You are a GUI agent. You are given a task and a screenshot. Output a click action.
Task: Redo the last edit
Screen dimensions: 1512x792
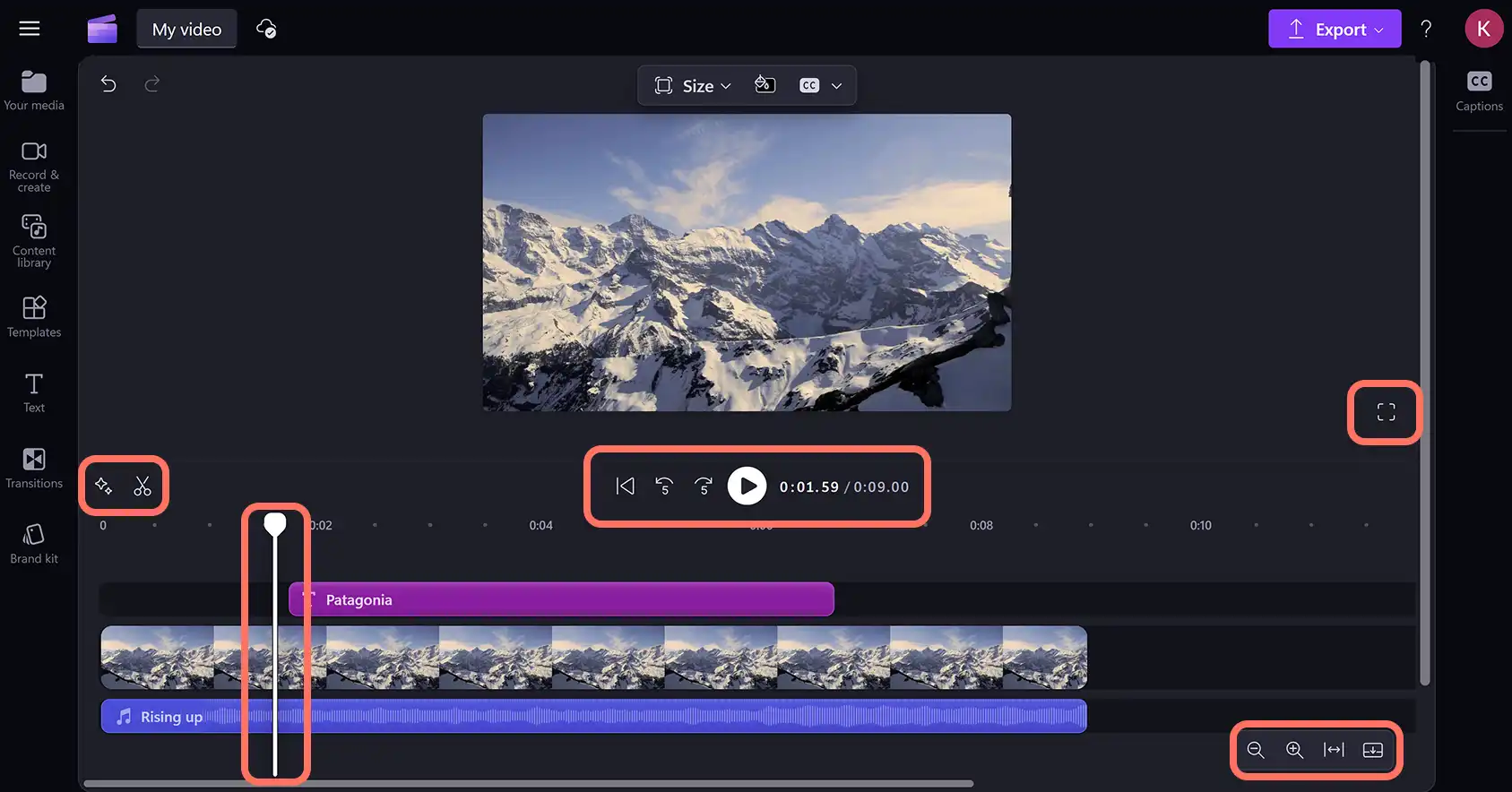(152, 84)
